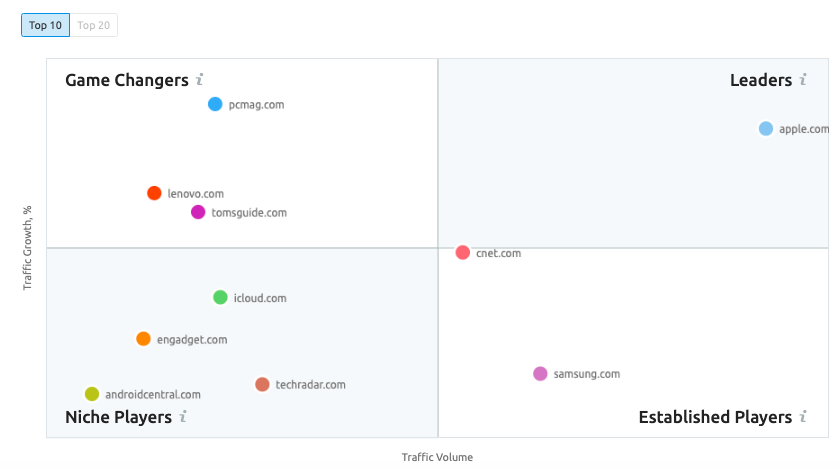Click the engadget.com orange dot
The height and width of the screenshot is (468, 839).
143,339
